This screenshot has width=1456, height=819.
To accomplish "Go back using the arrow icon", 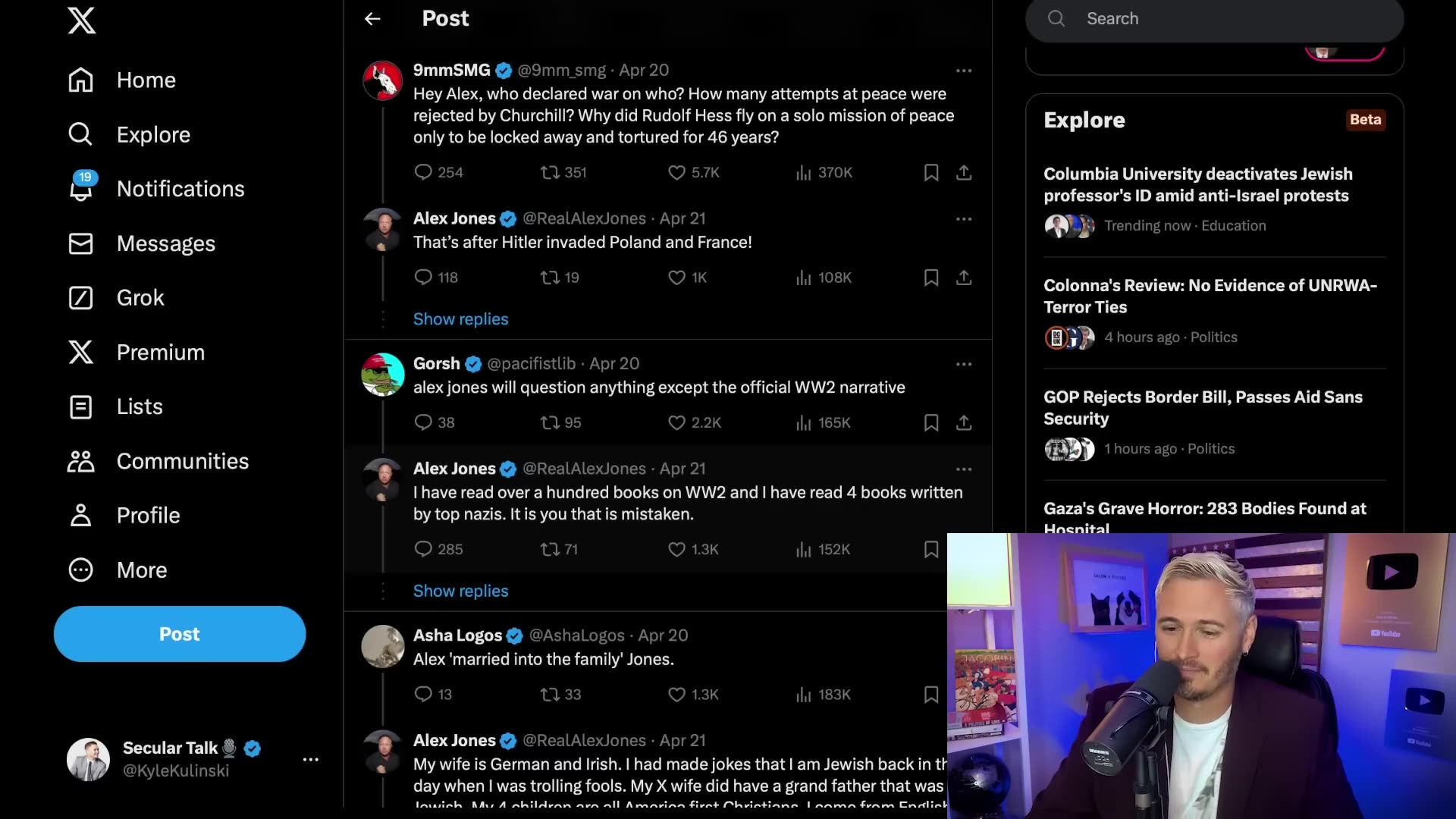I will coord(372,19).
